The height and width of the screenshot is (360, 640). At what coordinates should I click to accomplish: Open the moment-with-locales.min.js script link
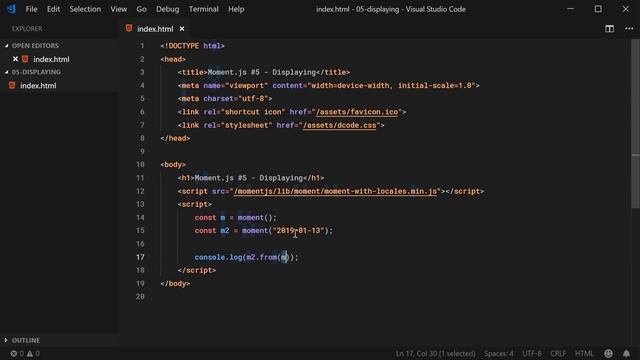pyautogui.click(x=335, y=191)
